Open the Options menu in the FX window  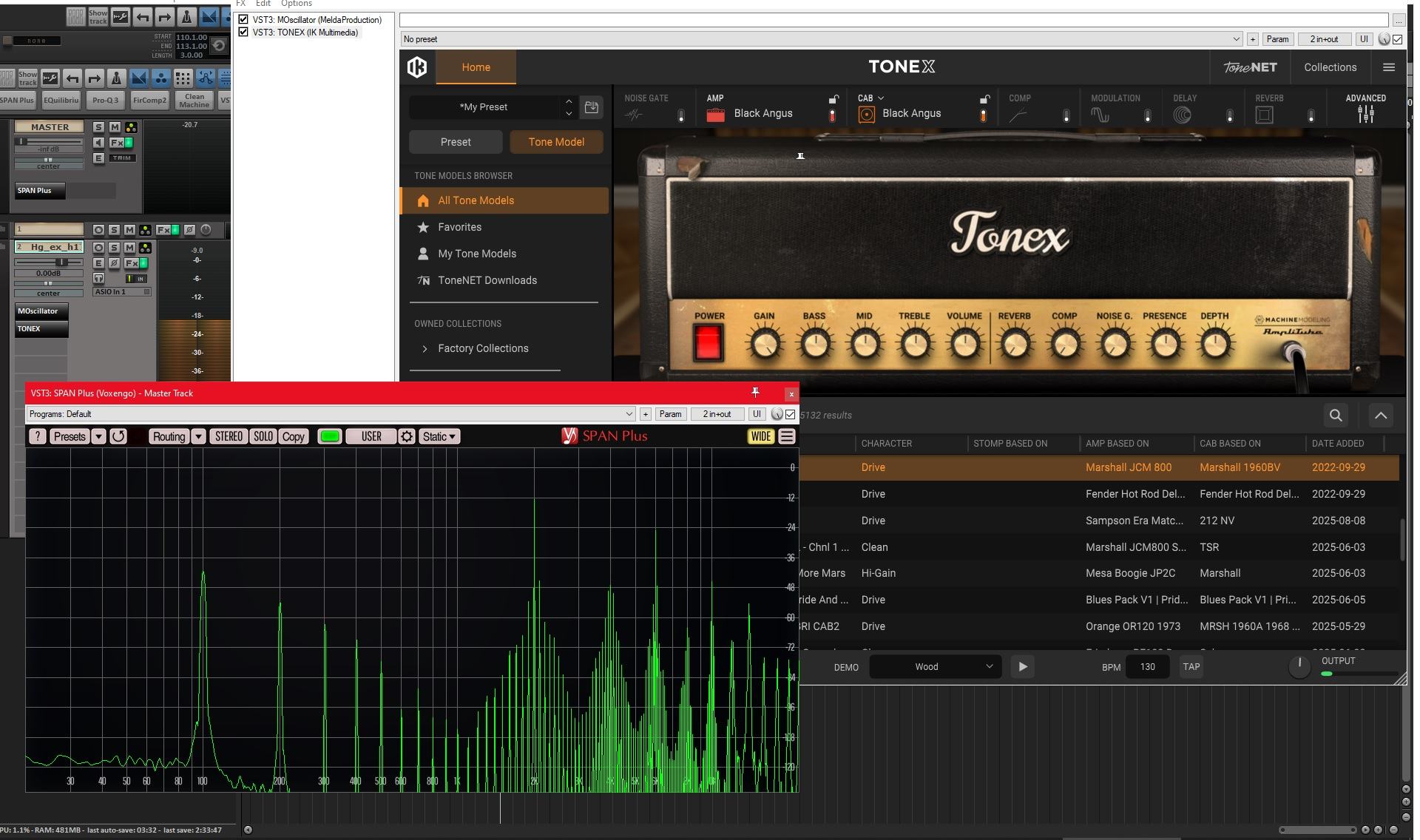296,4
